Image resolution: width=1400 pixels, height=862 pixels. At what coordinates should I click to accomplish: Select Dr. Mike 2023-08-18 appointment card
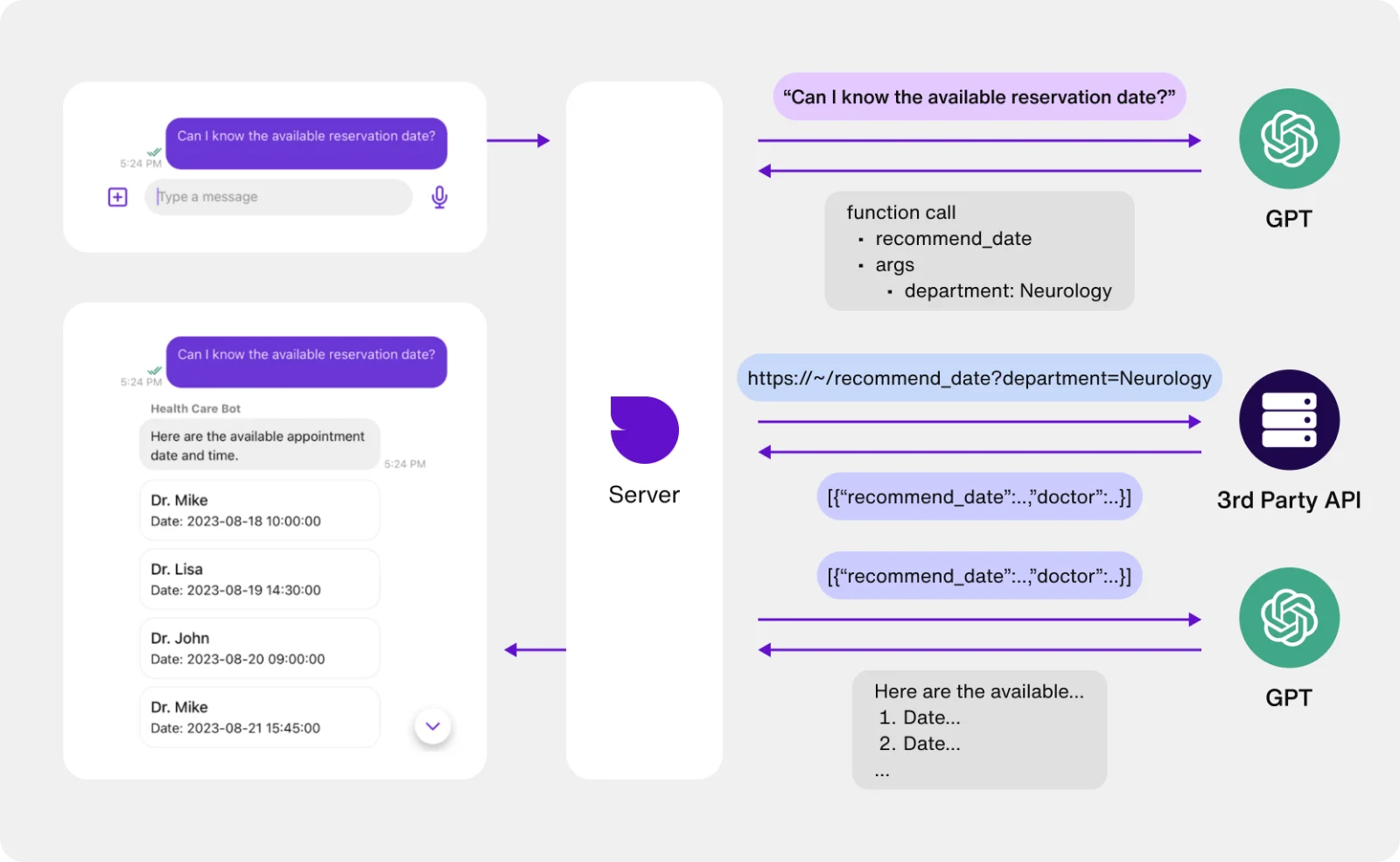coord(260,510)
